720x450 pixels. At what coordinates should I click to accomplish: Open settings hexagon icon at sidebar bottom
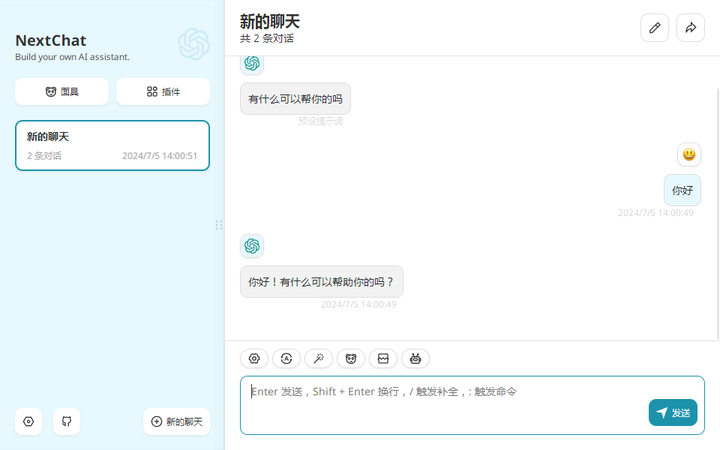pyautogui.click(x=28, y=422)
